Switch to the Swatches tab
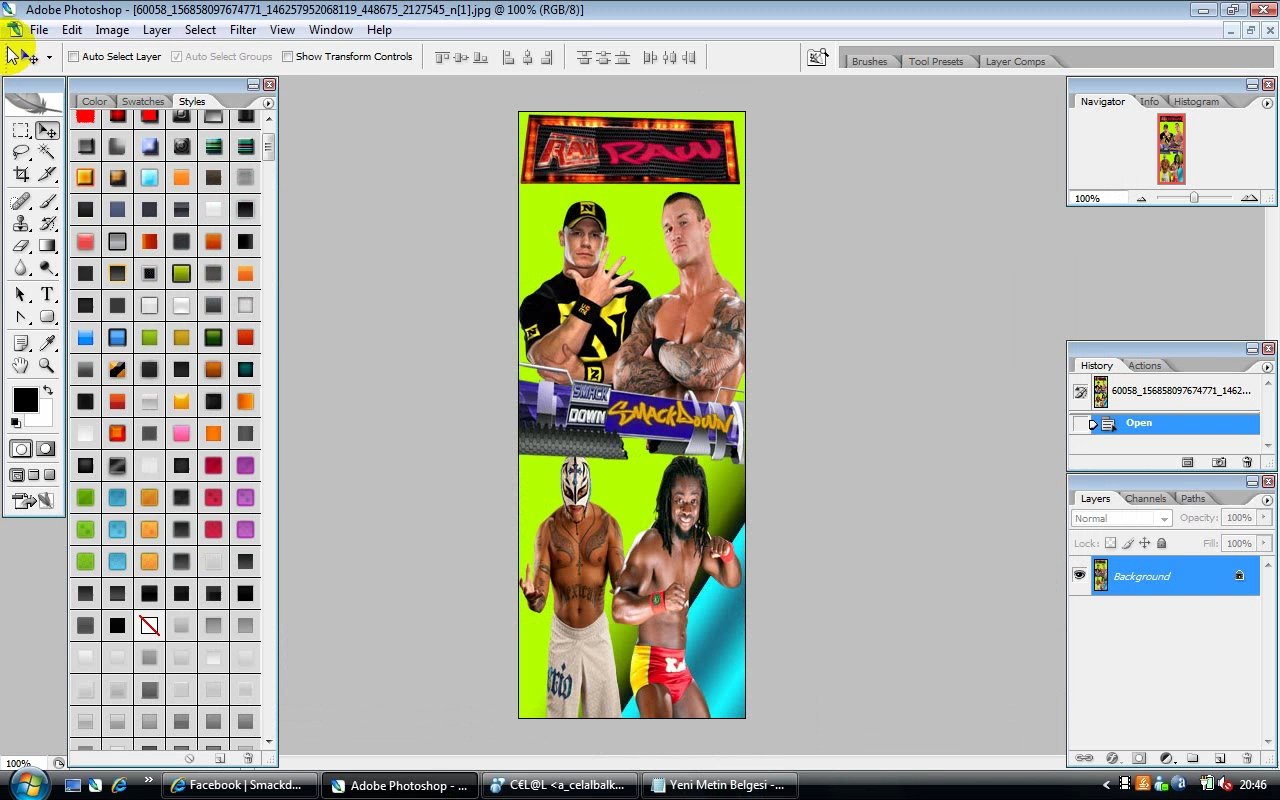Screen dimensions: 1280x800 point(143,101)
